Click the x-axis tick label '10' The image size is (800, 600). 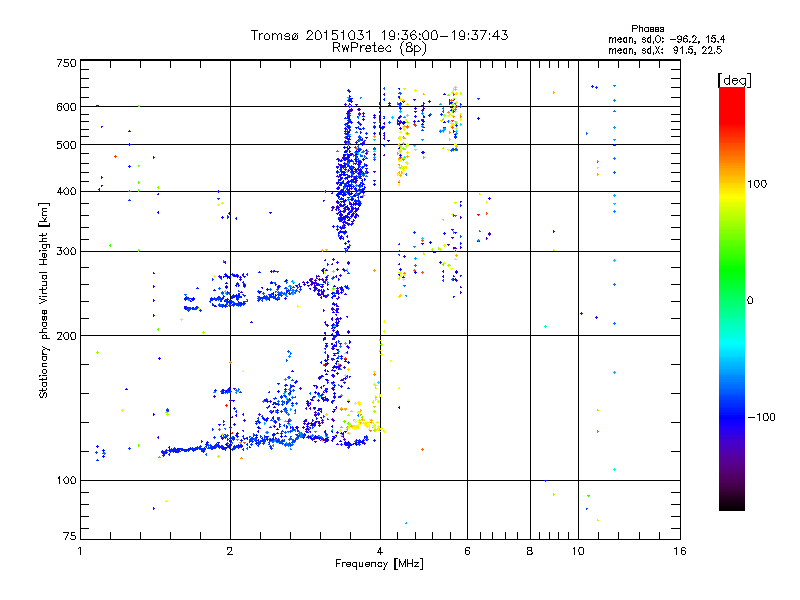[578, 551]
